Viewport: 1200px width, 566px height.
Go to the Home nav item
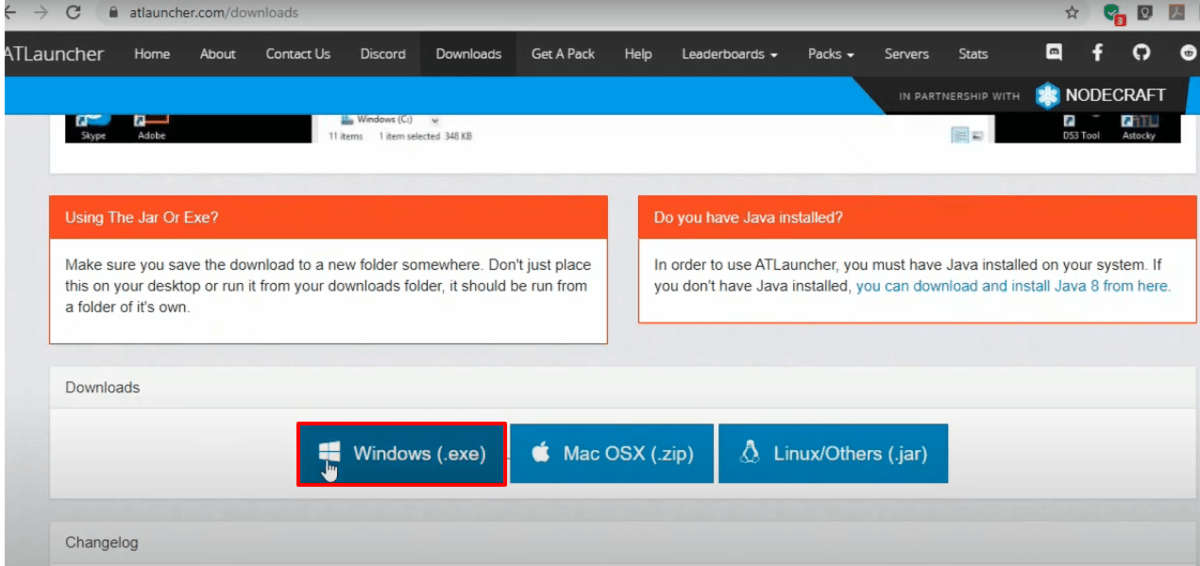point(152,54)
